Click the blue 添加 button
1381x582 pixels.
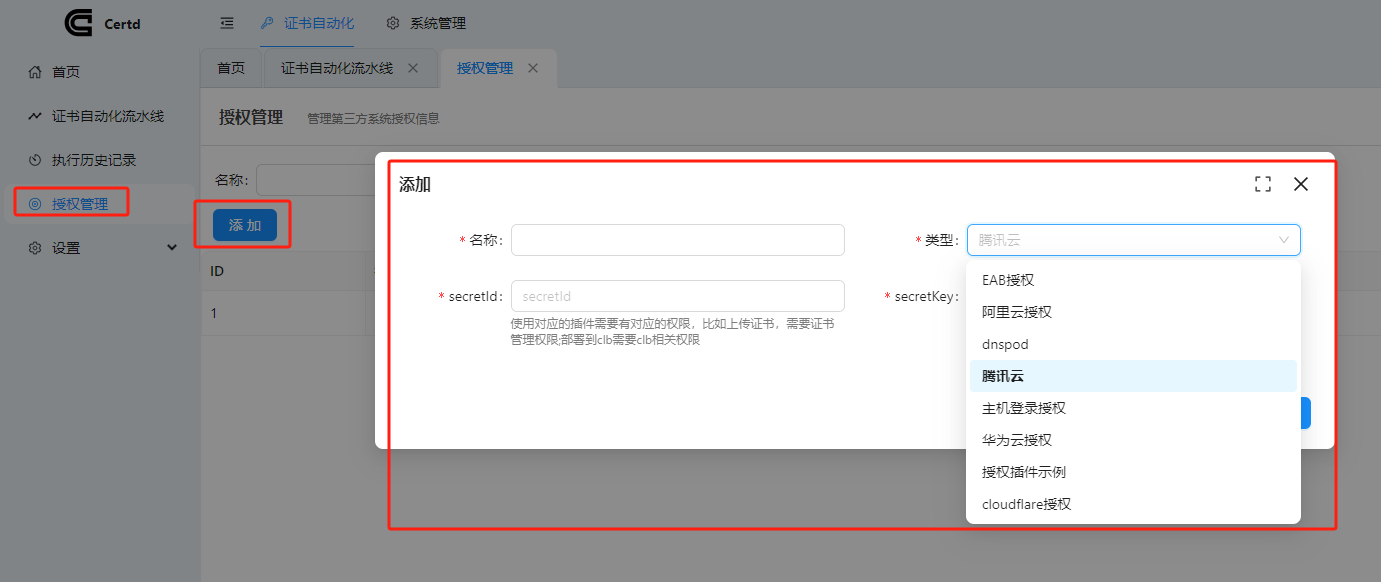click(245, 225)
